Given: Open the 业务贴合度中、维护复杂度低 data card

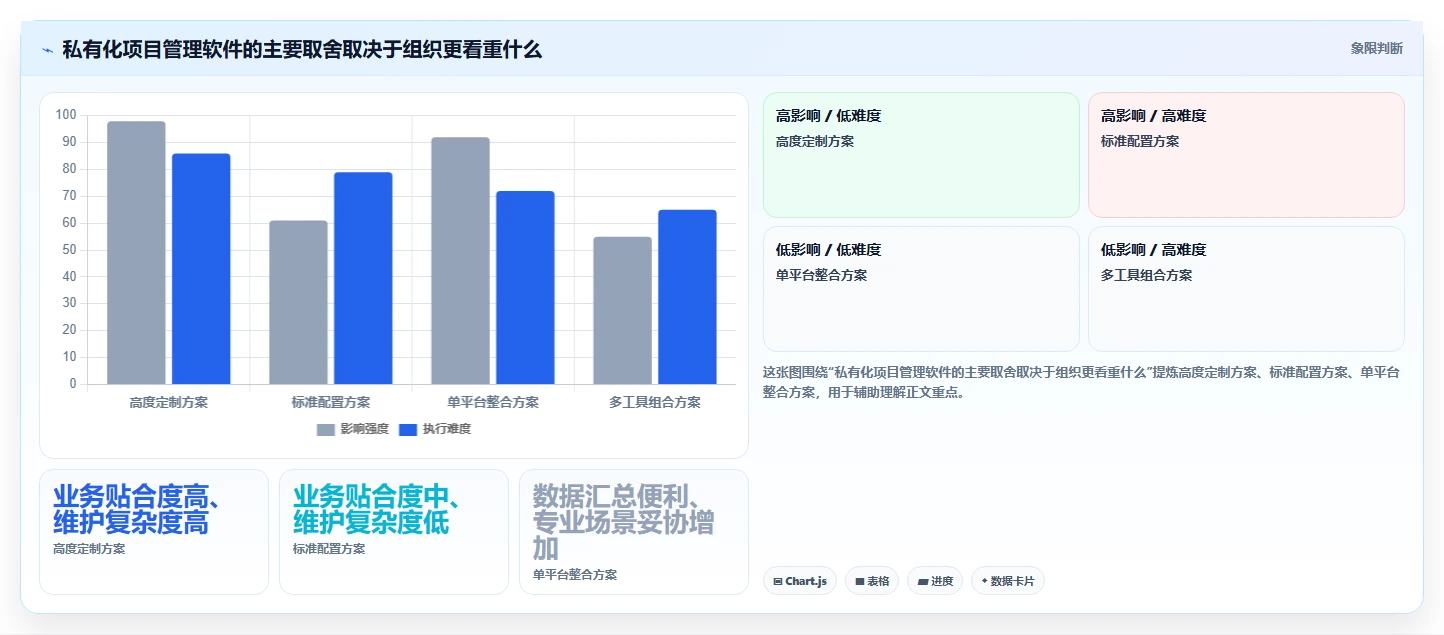Looking at the screenshot, I should click(x=394, y=532).
